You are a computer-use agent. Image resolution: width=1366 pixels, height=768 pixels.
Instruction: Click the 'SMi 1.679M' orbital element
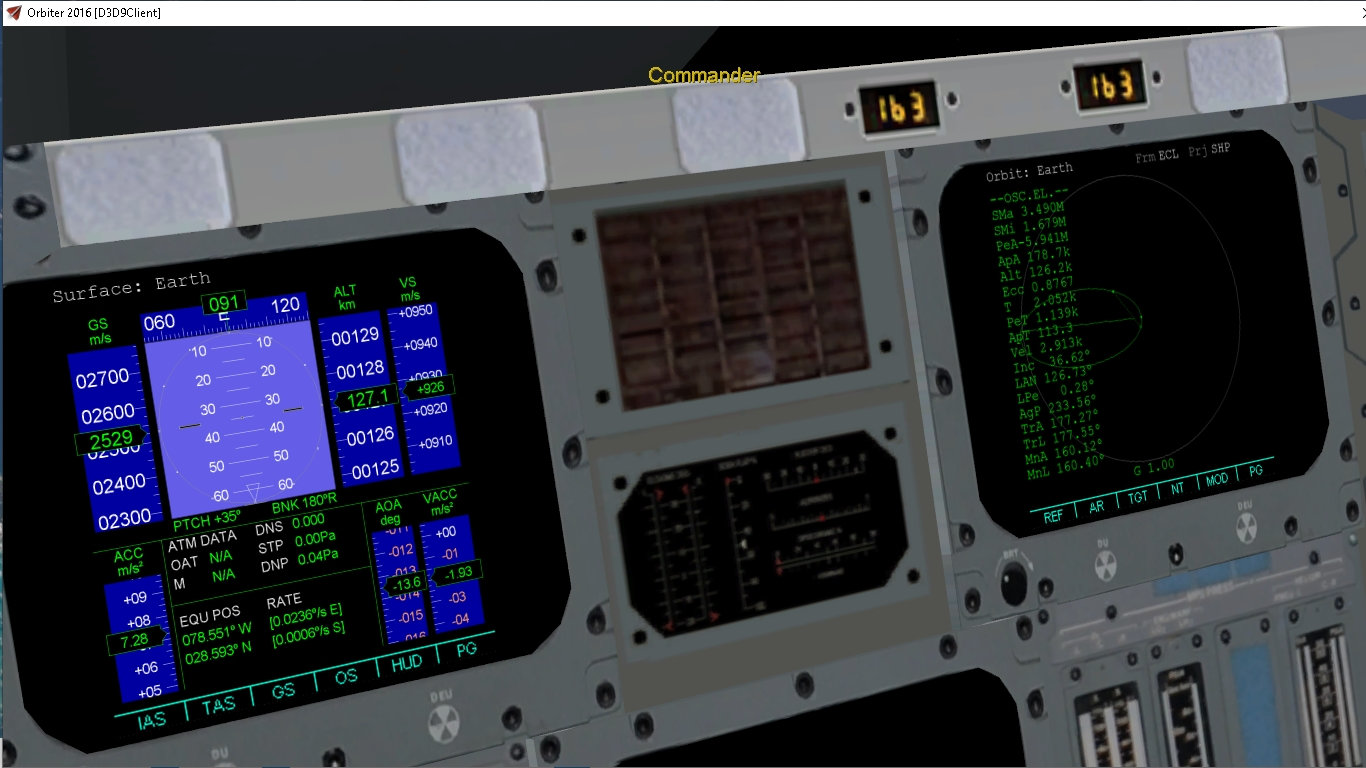coord(1029,227)
